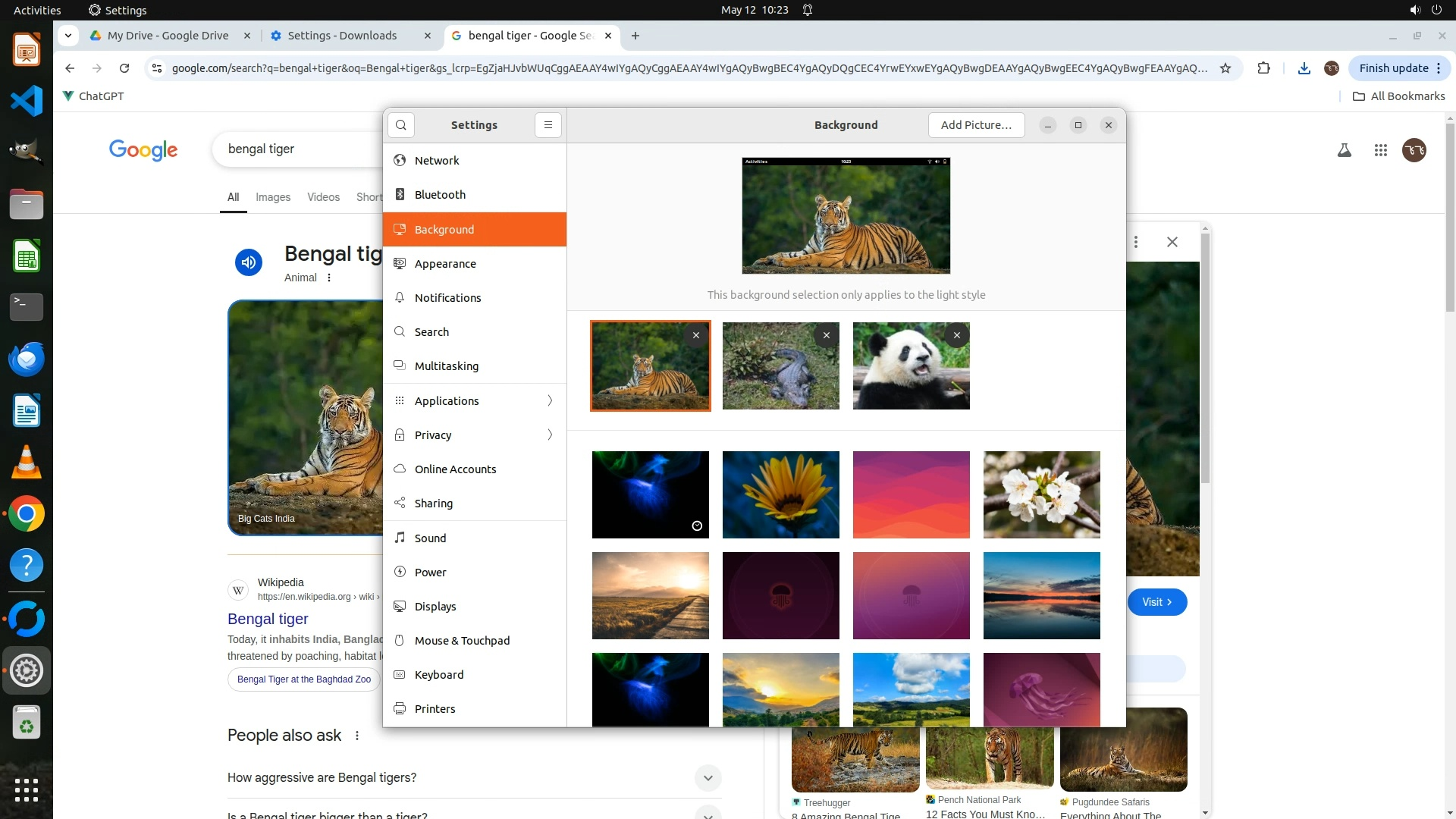This screenshot has height=819, width=1456.
Task: Remove the panda wallpaper via its X
Action: 957,335
